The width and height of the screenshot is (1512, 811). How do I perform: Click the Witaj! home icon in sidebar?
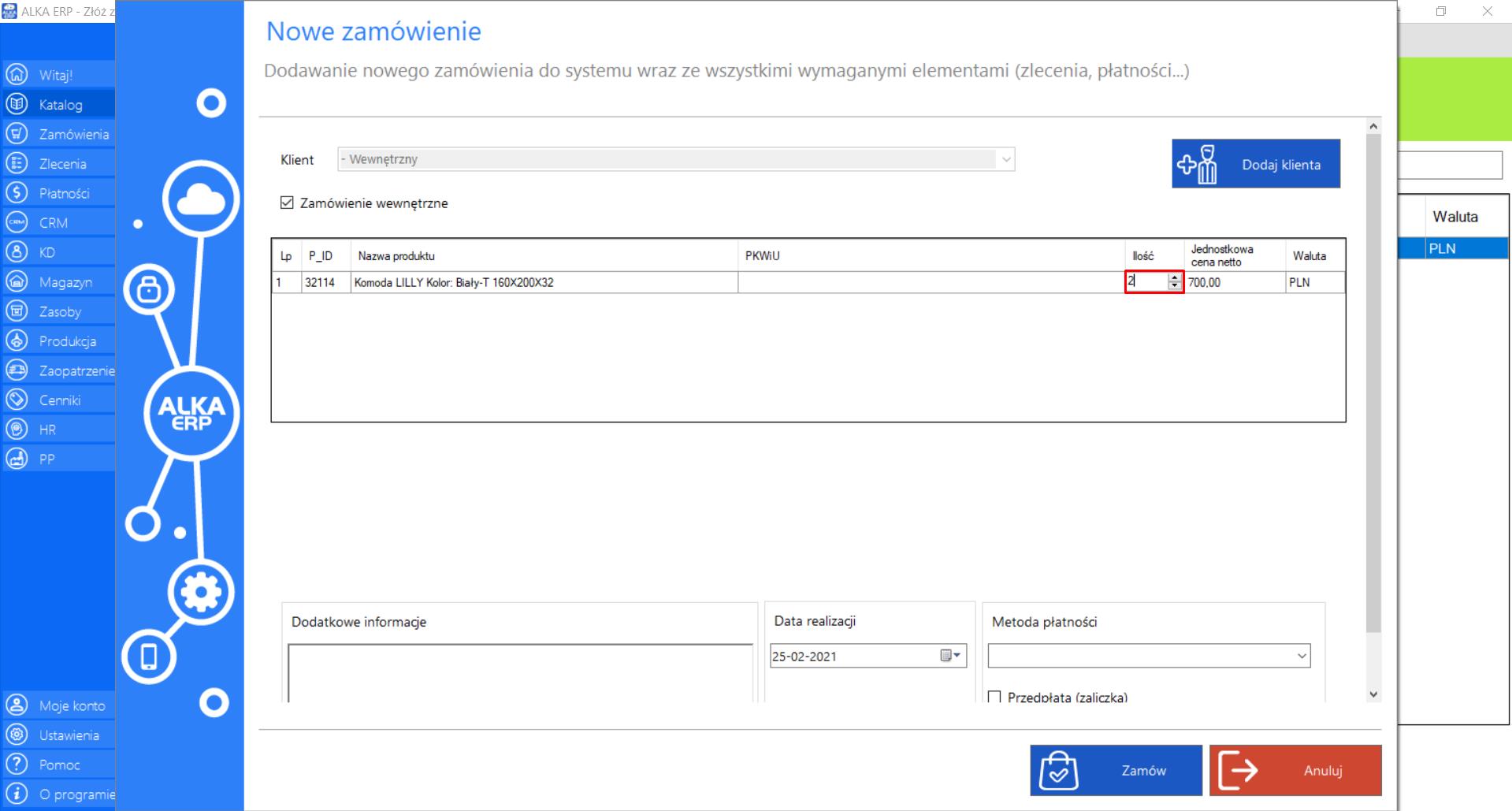coord(17,75)
